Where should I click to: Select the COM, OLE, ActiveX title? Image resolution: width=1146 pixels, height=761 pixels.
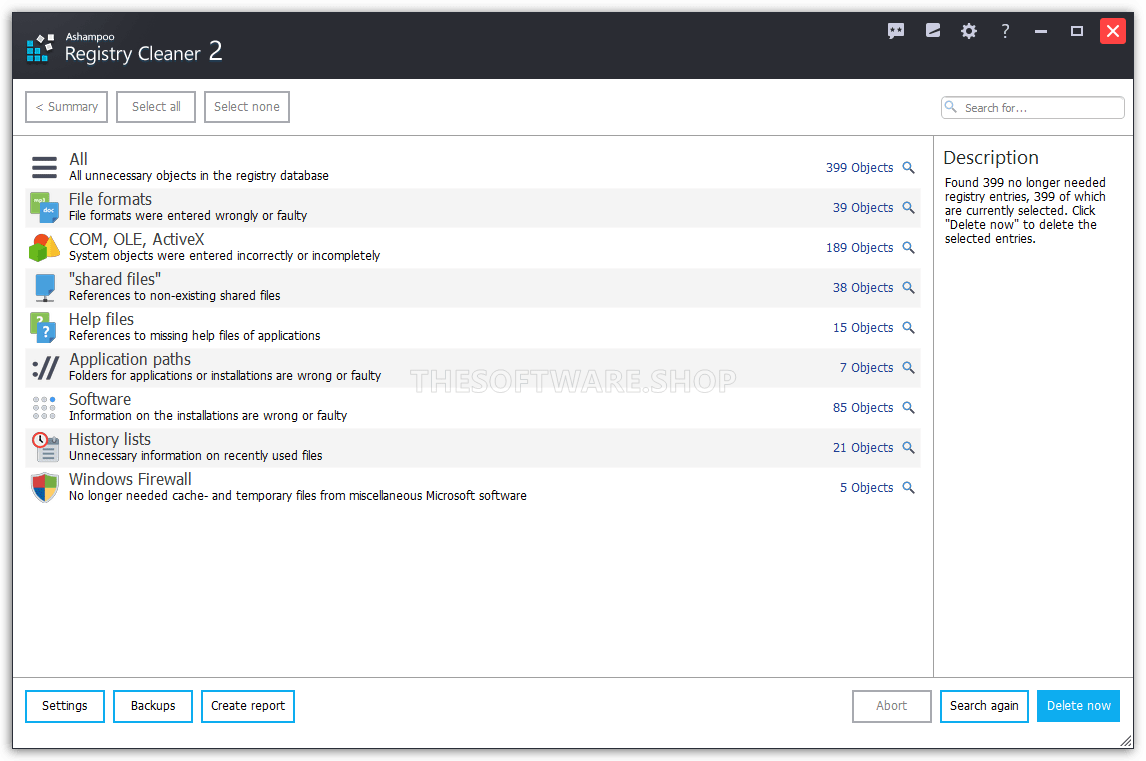137,240
